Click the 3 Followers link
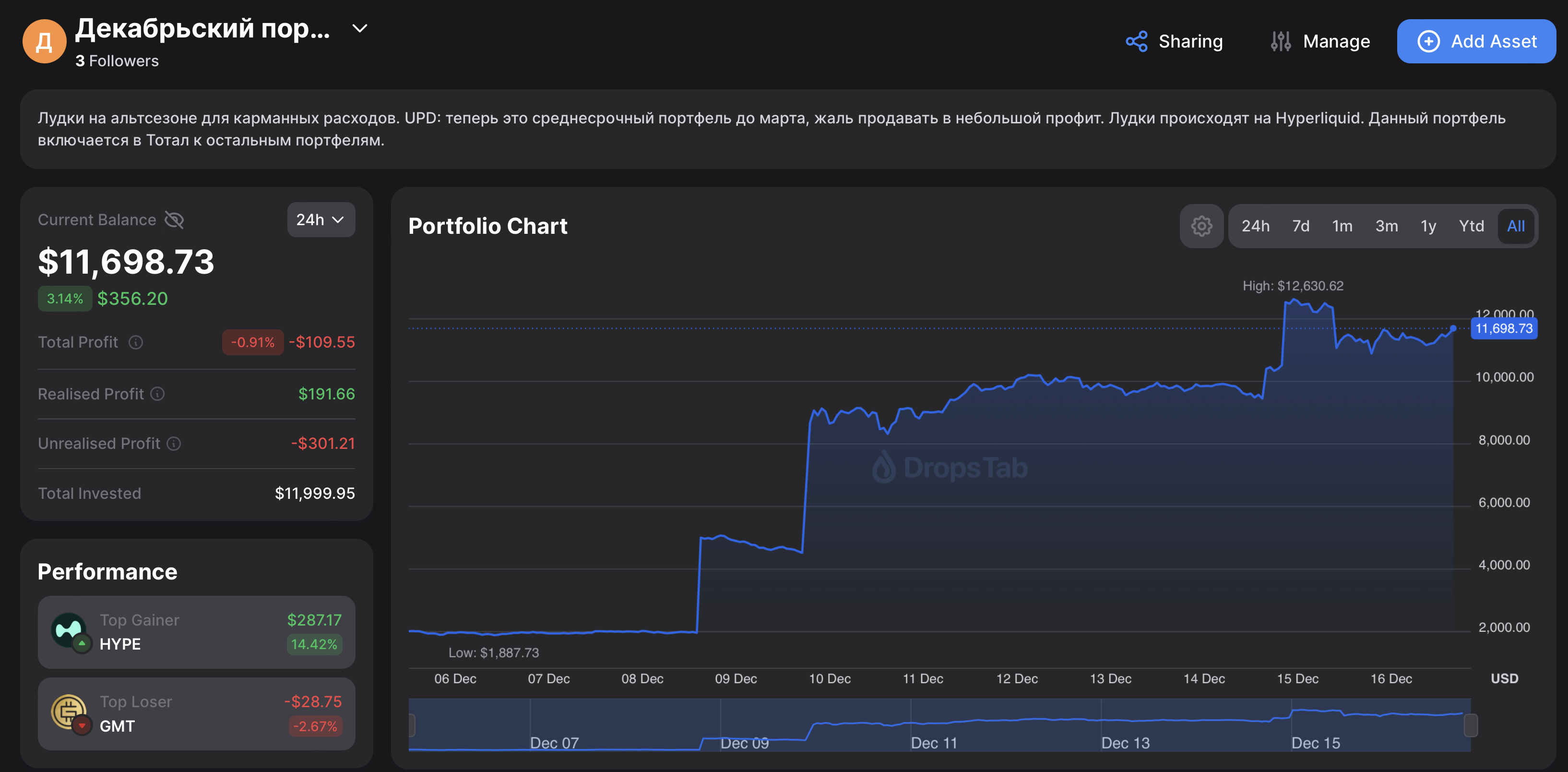The image size is (1568, 772). (x=117, y=61)
